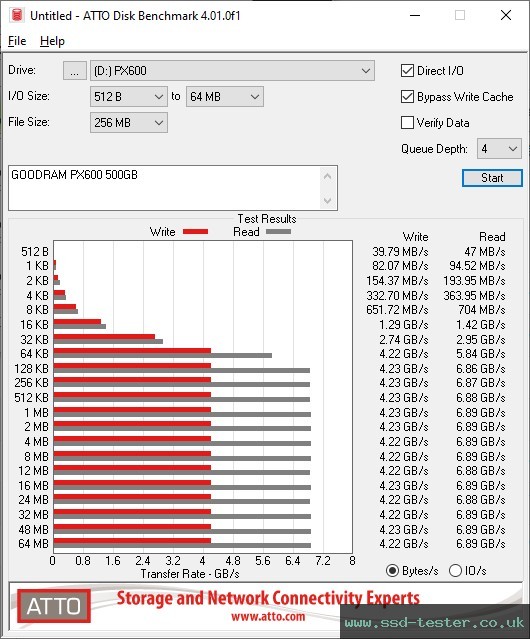Click the 64 KB row label
The image size is (530, 639).
click(x=34, y=354)
